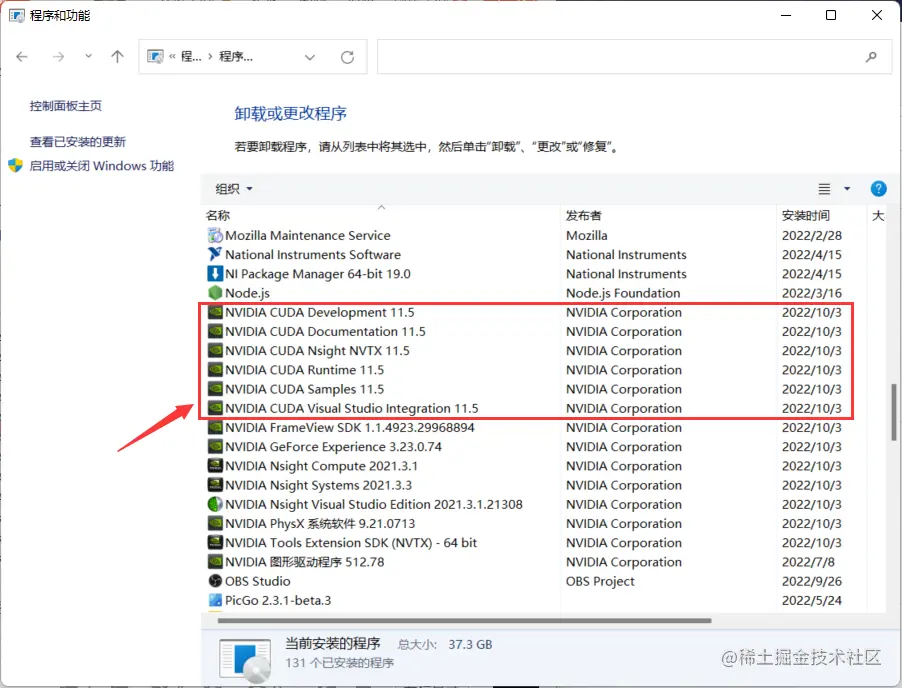
Task: Change view with the list view icon
Action: tap(824, 189)
